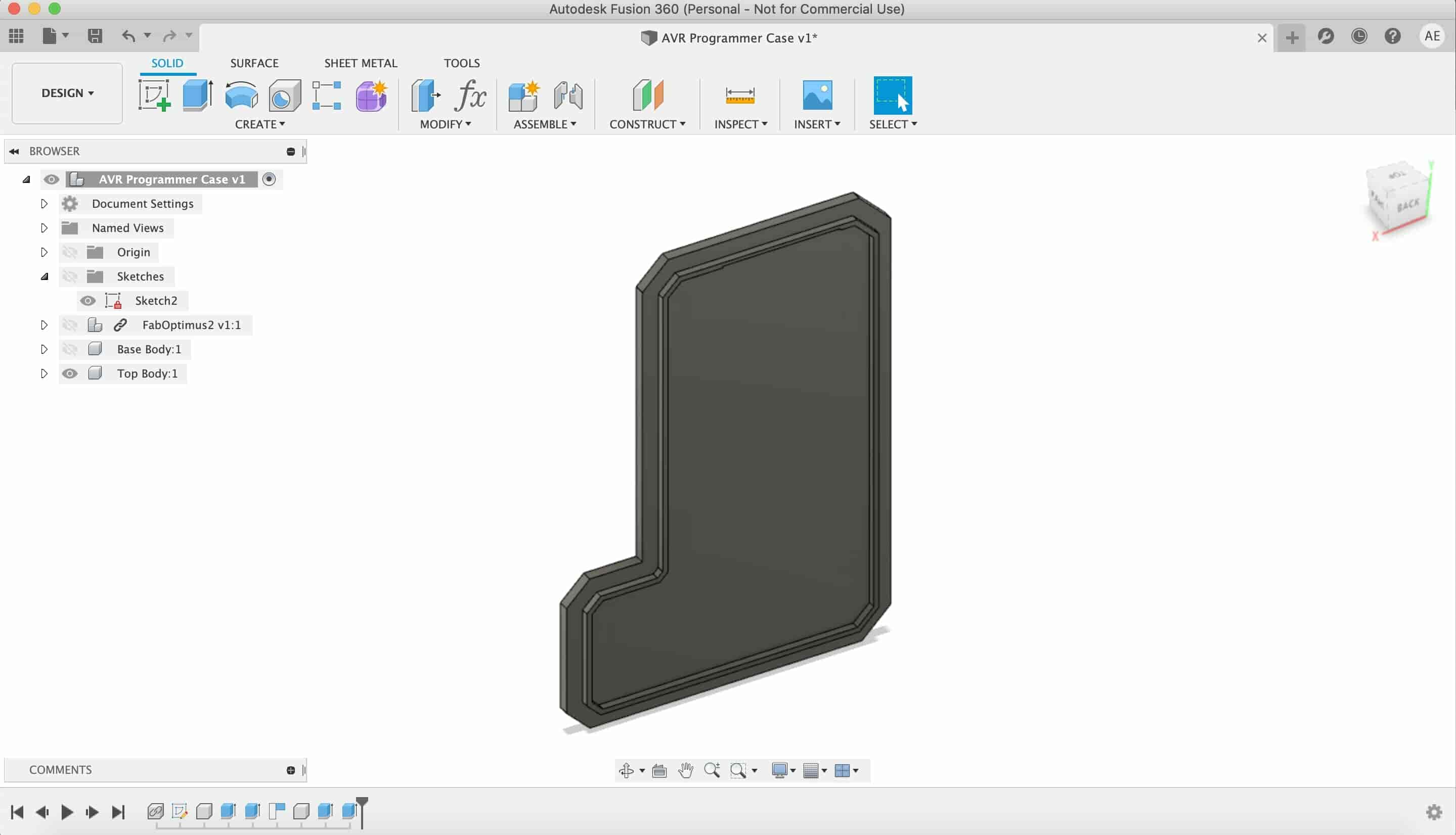
Task: Open Viewports layout dropdown
Action: (x=847, y=770)
